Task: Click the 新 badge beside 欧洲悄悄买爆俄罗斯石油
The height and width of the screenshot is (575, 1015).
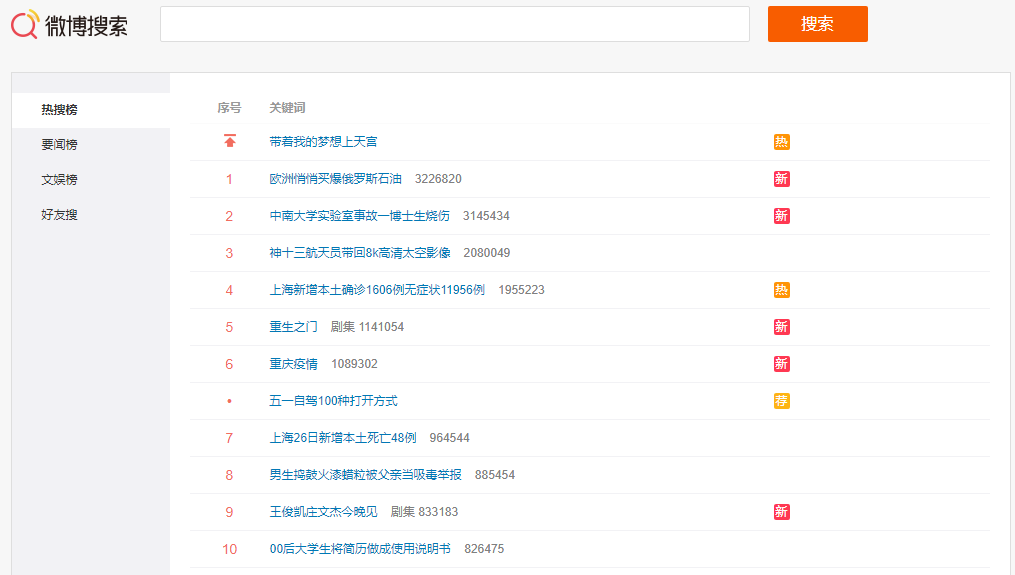Action: click(x=781, y=179)
